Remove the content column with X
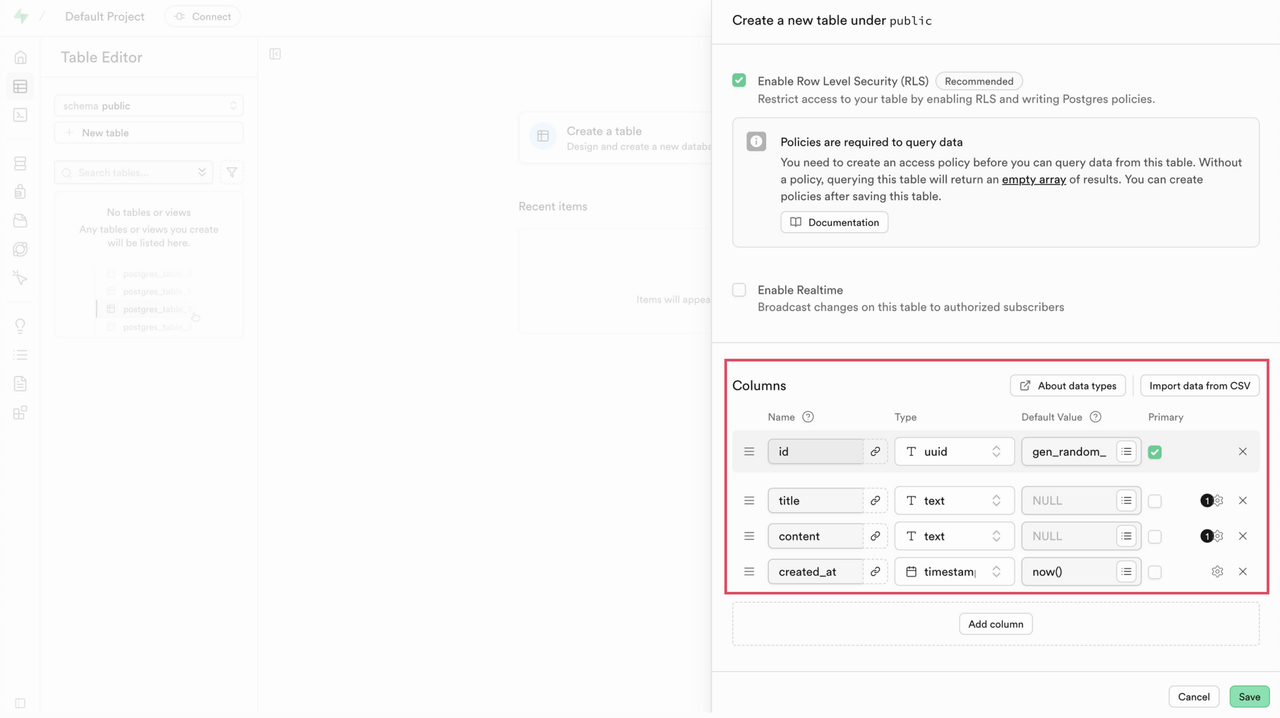 tap(1242, 536)
